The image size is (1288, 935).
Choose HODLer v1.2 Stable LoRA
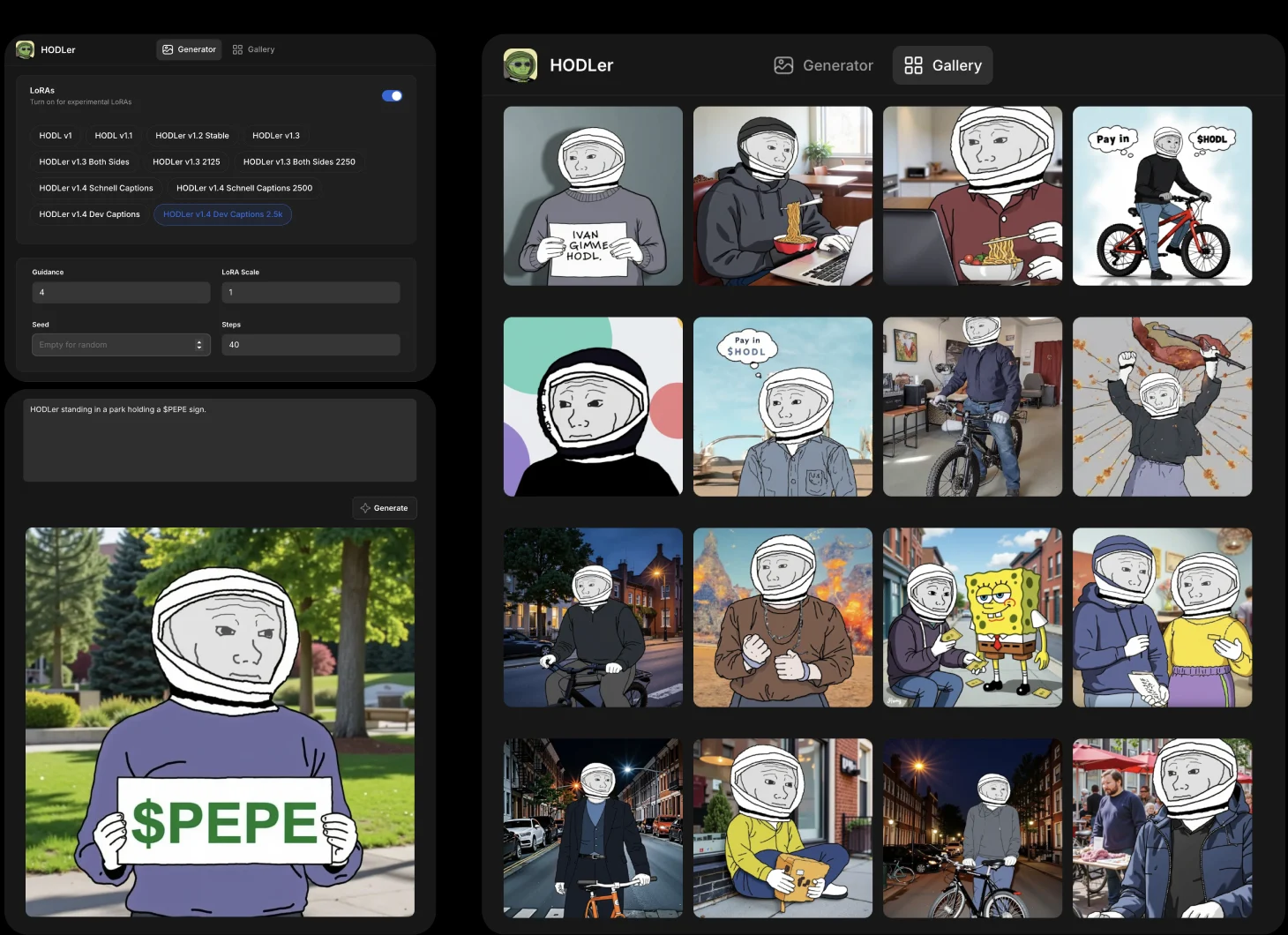pos(192,136)
